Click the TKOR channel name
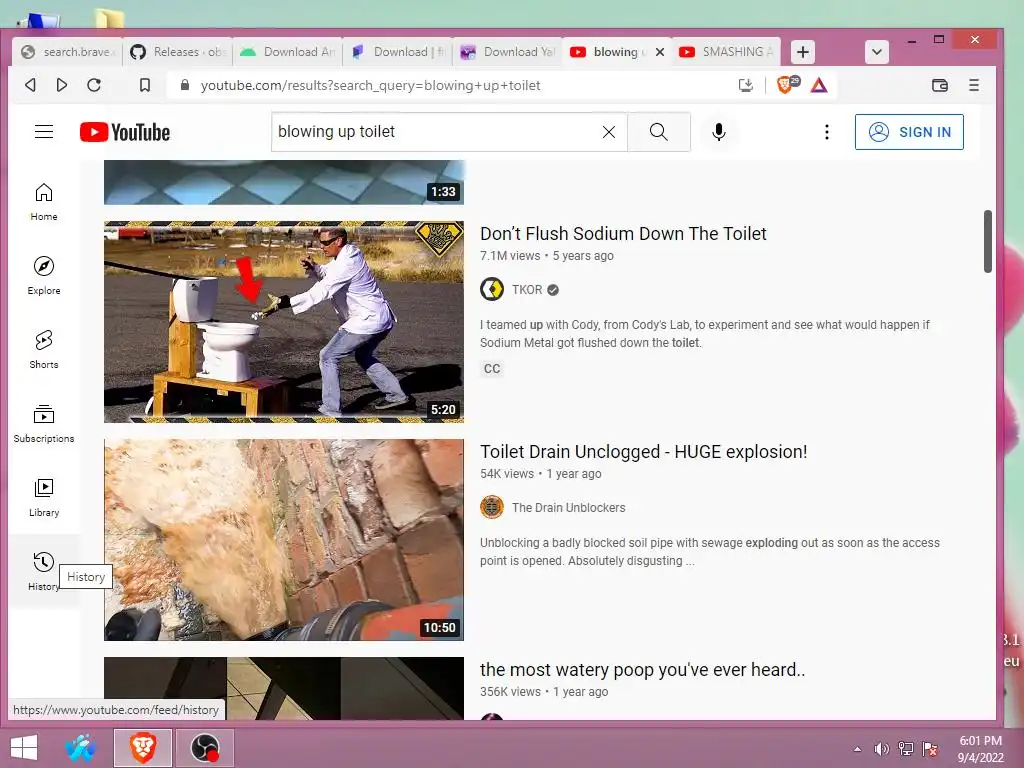 (527, 289)
